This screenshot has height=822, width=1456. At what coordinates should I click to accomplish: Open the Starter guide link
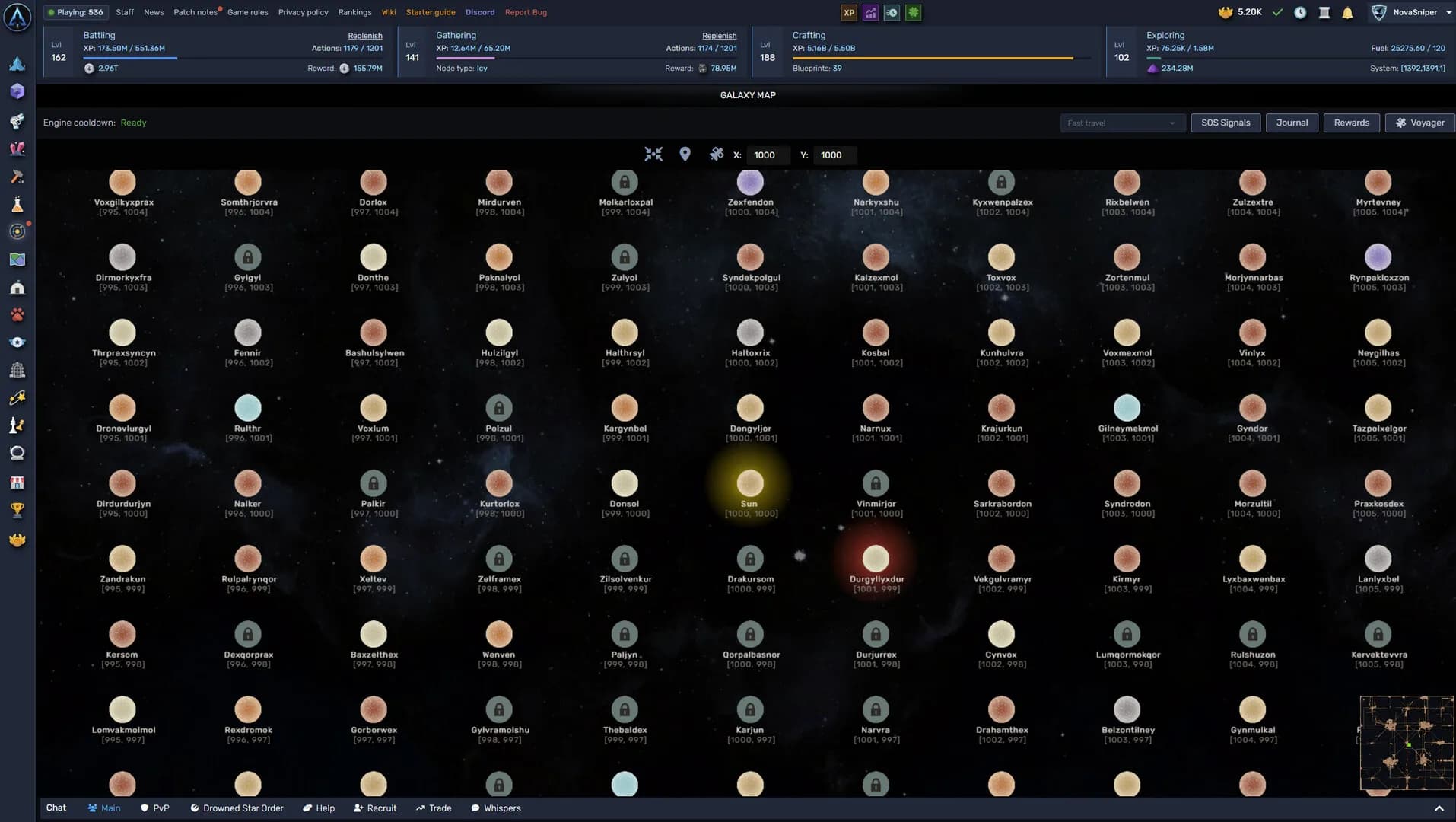431,12
